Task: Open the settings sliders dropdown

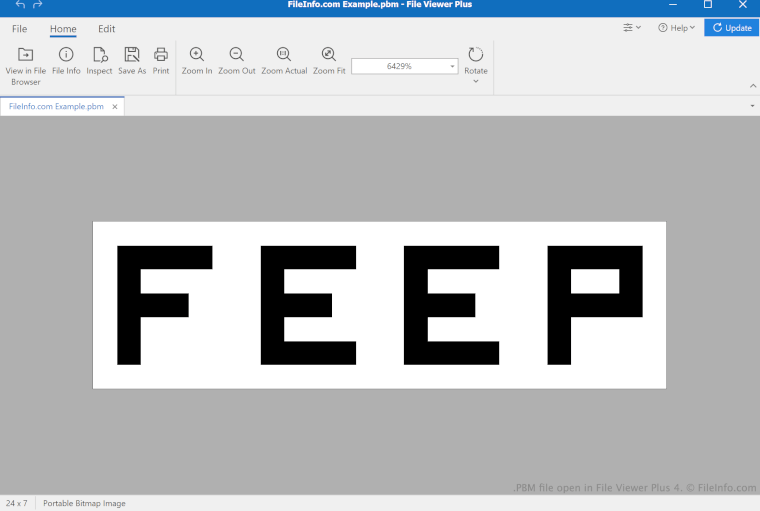Action: coord(632,28)
